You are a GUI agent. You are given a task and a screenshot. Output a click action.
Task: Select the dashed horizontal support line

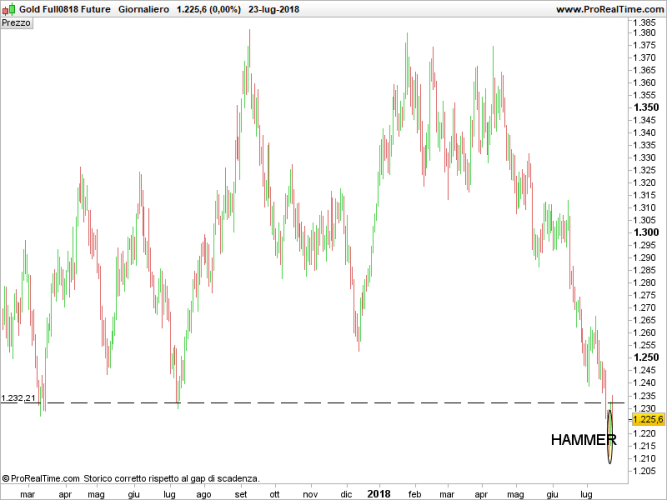tap(300, 403)
